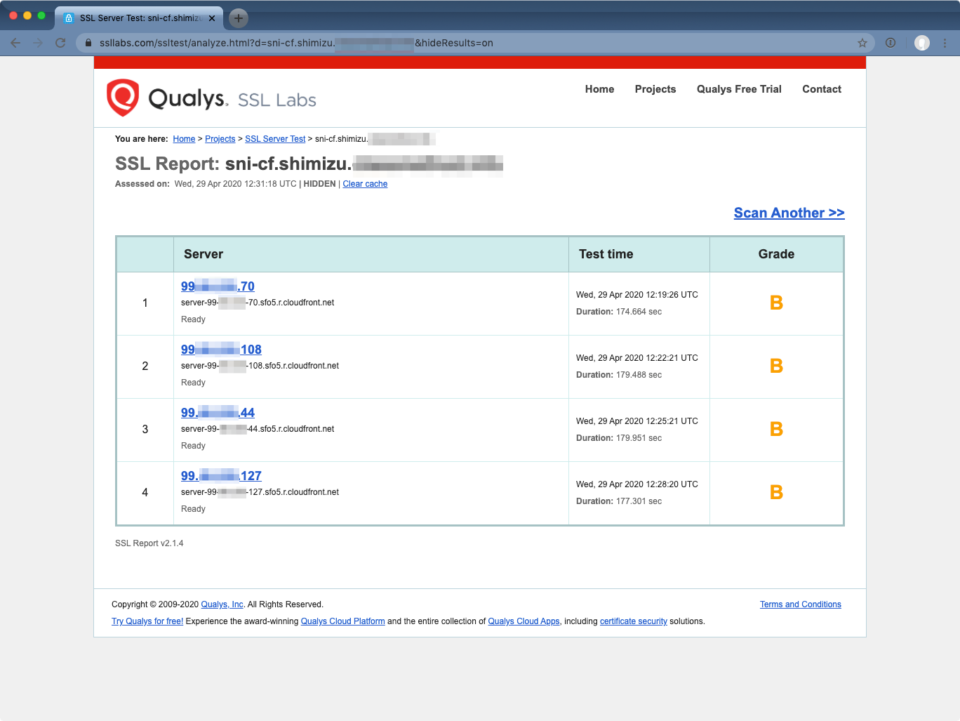Click the browser back arrow

pyautogui.click(x=16, y=43)
